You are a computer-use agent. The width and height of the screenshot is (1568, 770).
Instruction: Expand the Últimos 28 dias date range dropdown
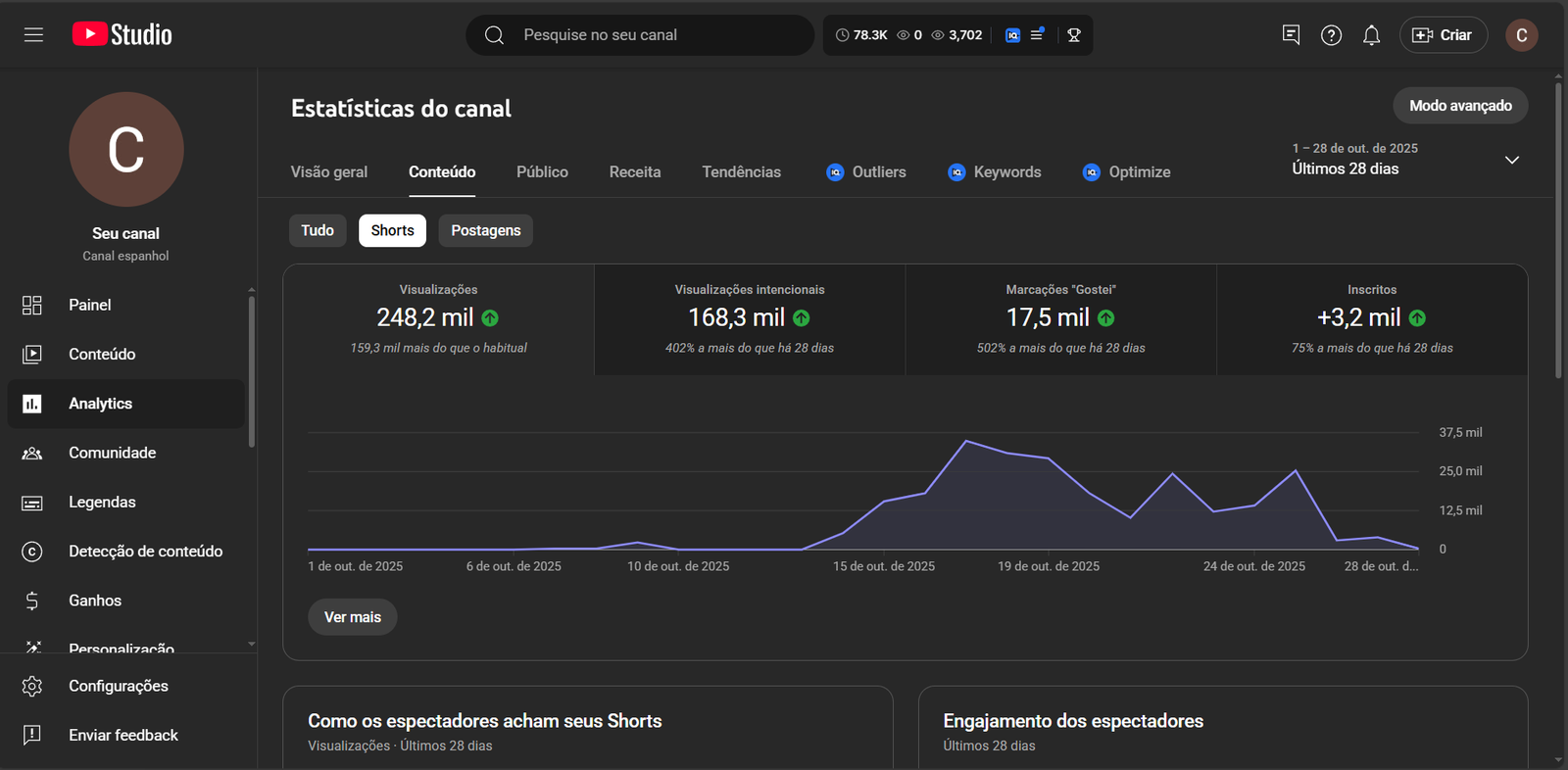(x=1511, y=160)
